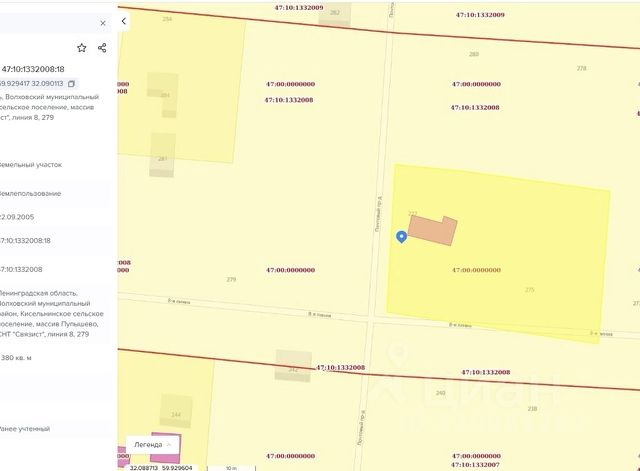
Task: Click the 10 m scale bar
Action: point(231,468)
